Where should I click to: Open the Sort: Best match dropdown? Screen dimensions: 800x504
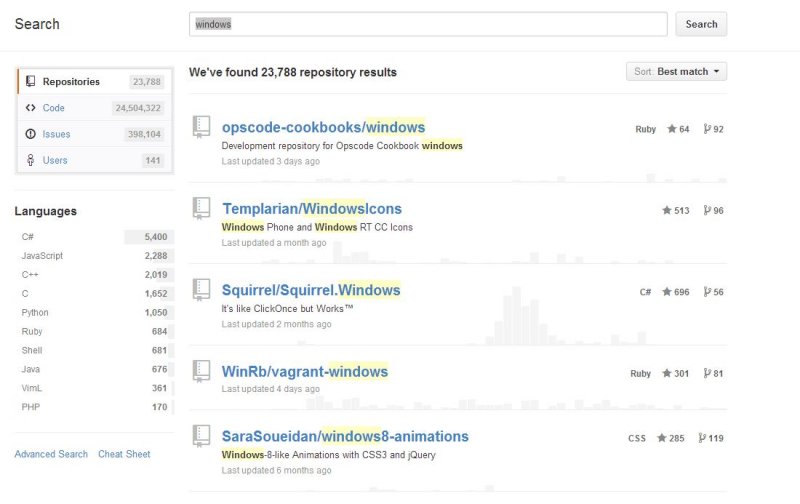pos(676,71)
